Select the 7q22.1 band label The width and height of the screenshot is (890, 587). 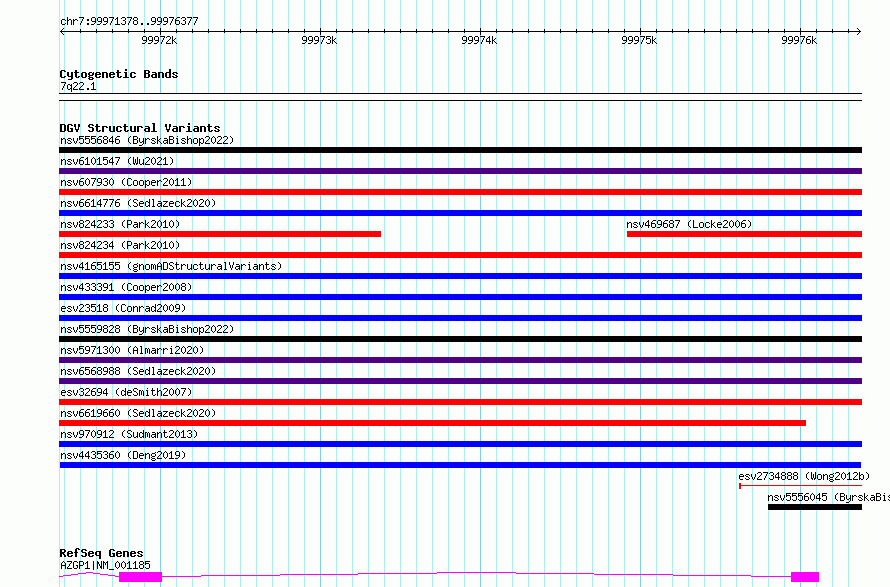(78, 87)
